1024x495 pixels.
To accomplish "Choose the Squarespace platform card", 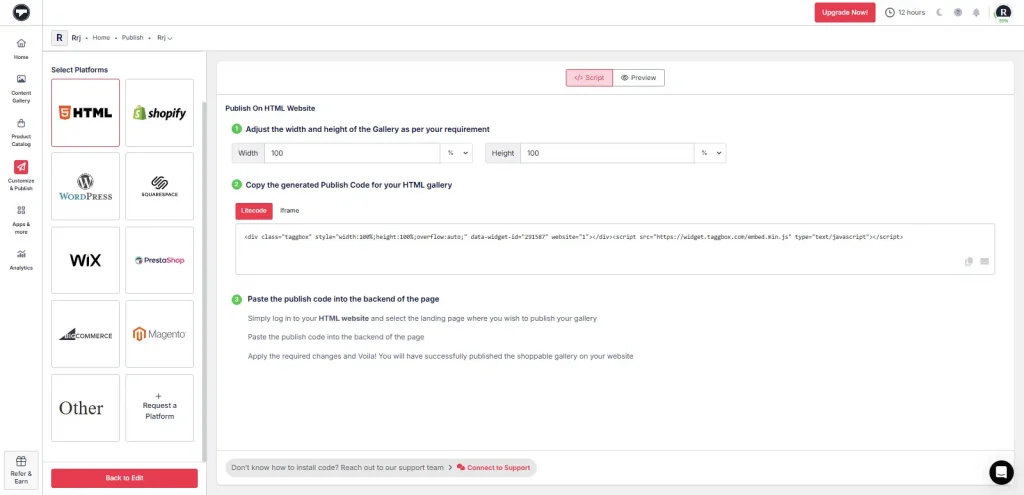I will (159, 186).
